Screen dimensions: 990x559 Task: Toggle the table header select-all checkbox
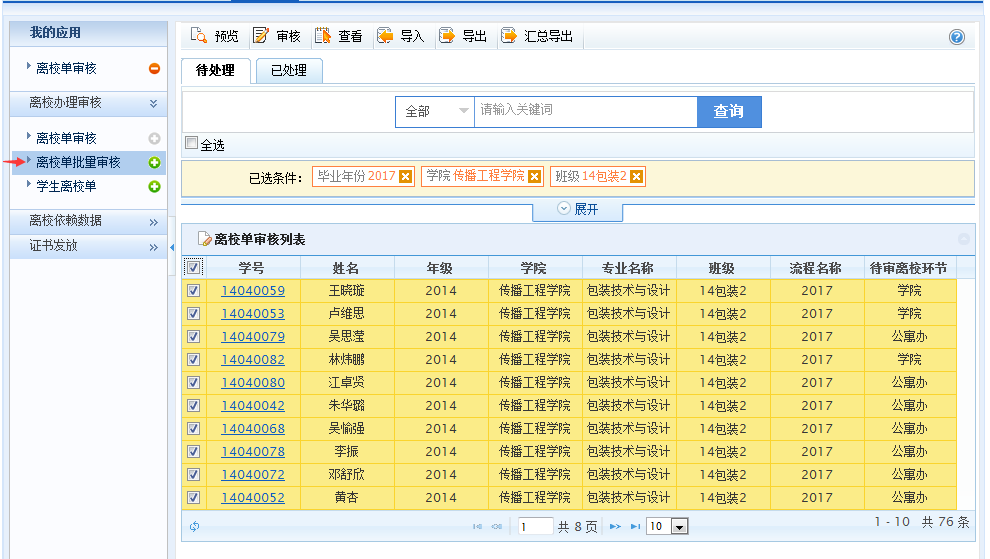tap(193, 267)
